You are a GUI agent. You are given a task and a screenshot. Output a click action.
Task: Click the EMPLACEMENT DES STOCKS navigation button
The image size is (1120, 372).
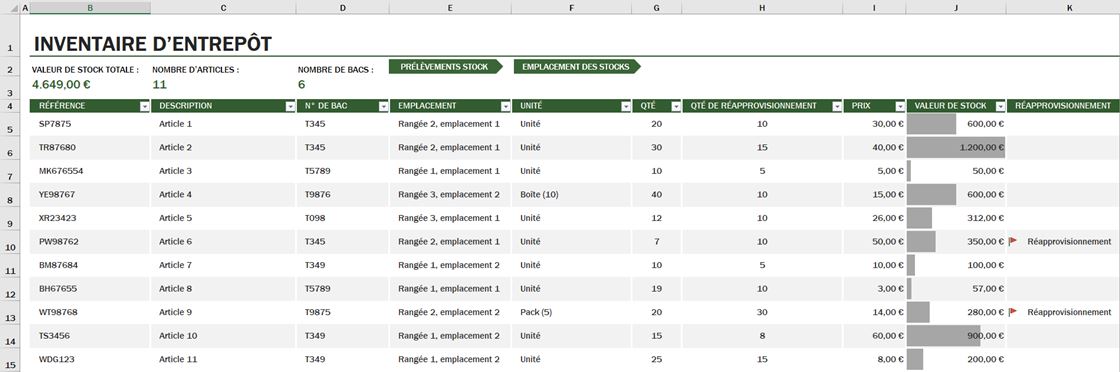click(x=577, y=66)
